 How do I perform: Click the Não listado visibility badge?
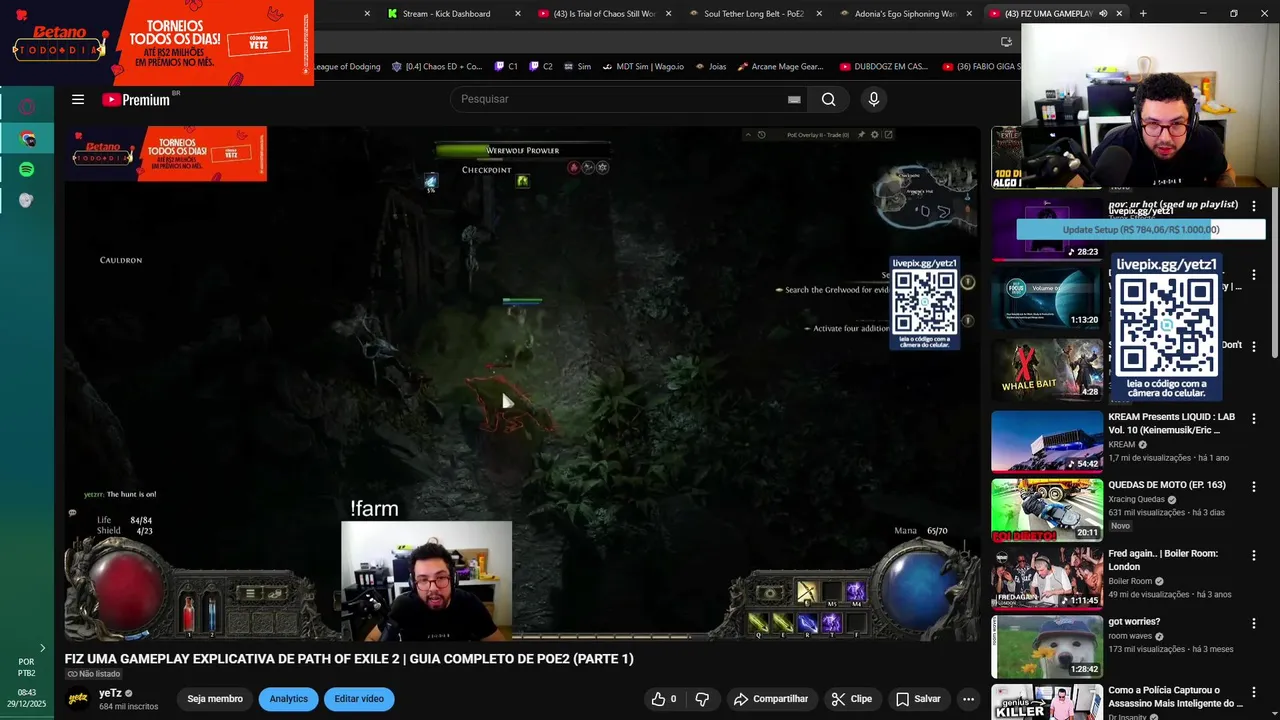click(93, 674)
